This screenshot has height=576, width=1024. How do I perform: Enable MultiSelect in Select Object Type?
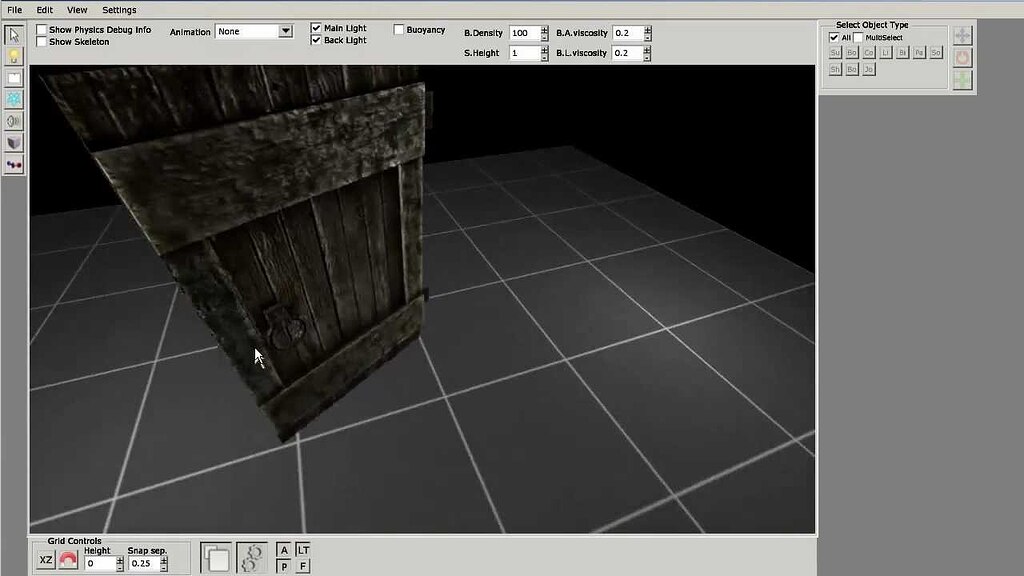coord(857,36)
